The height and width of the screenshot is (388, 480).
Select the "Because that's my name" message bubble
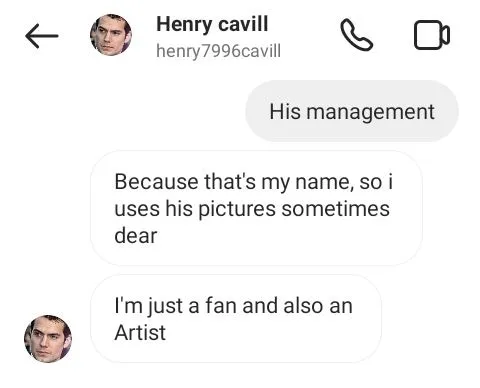[256, 208]
